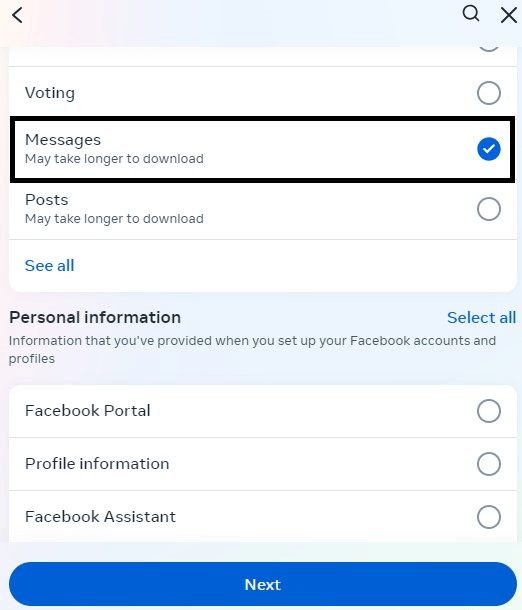
Task: Click the Posts row text
Action: [x=47, y=200]
